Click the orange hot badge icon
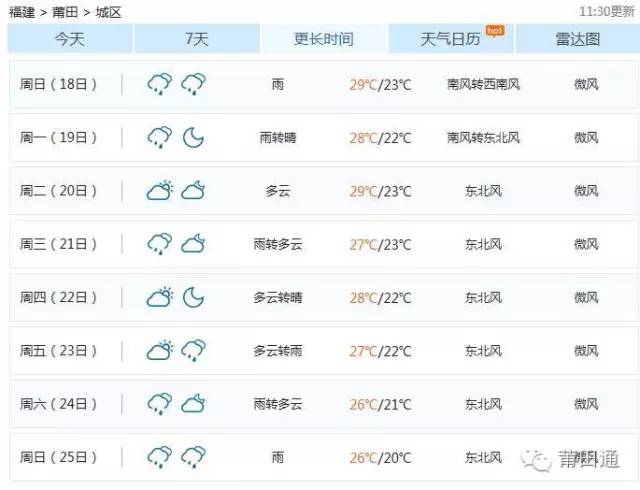 (494, 31)
